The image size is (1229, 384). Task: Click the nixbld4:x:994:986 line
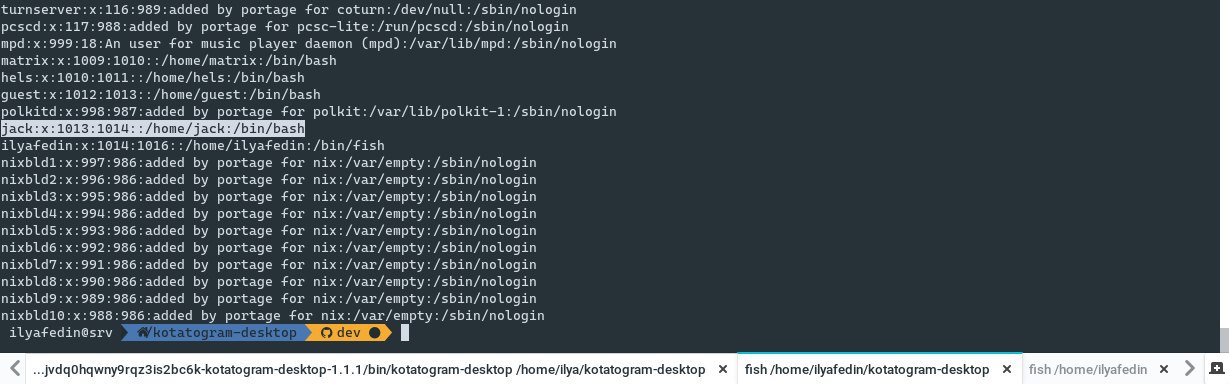pos(268,213)
